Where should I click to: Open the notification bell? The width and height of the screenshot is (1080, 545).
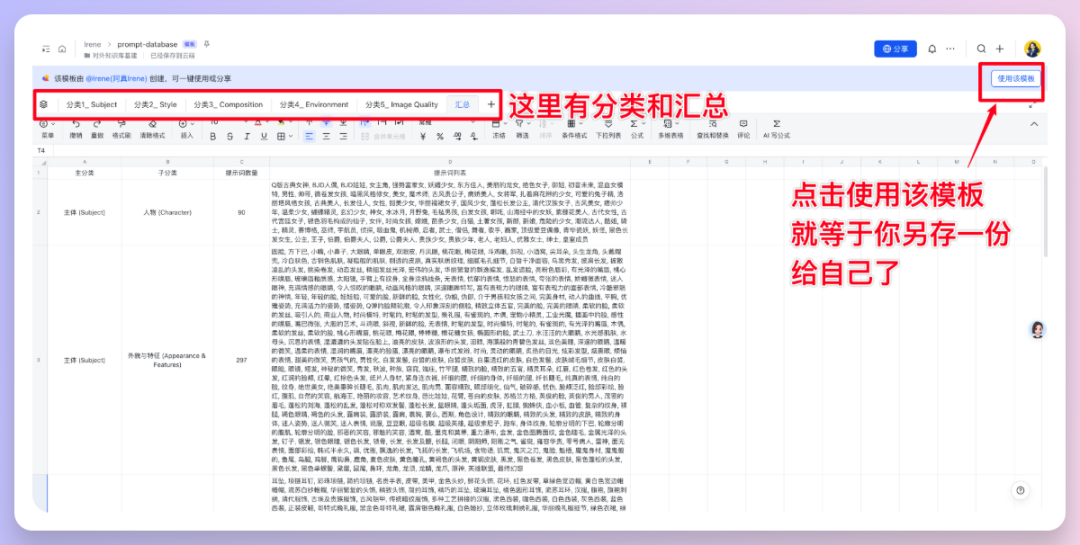(933, 48)
